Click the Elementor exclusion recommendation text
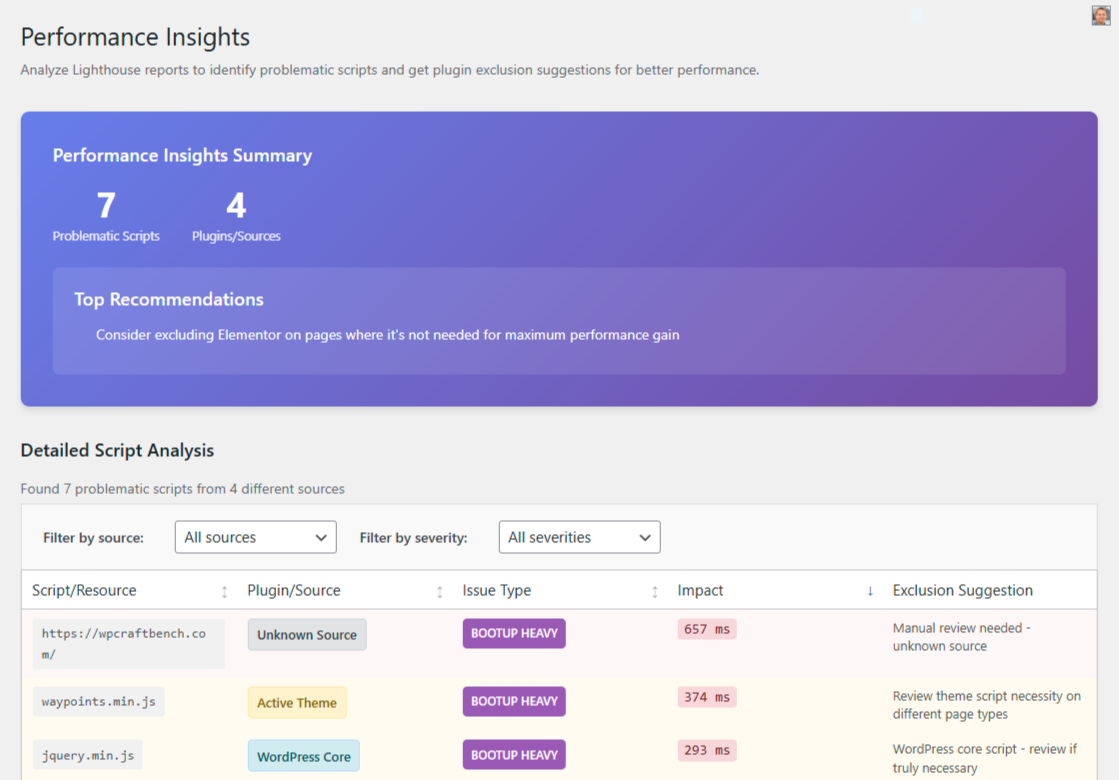This screenshot has height=780, width=1119. click(x=387, y=335)
